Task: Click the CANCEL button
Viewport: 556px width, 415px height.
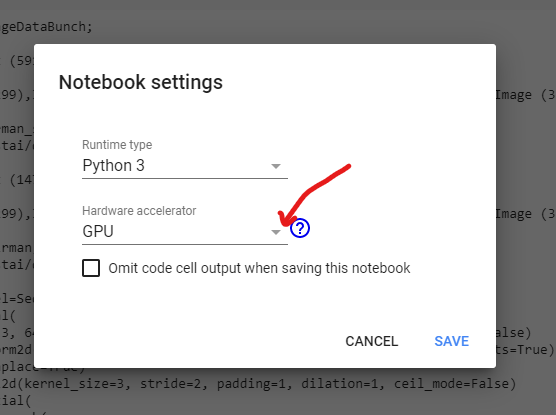Action: tap(372, 341)
